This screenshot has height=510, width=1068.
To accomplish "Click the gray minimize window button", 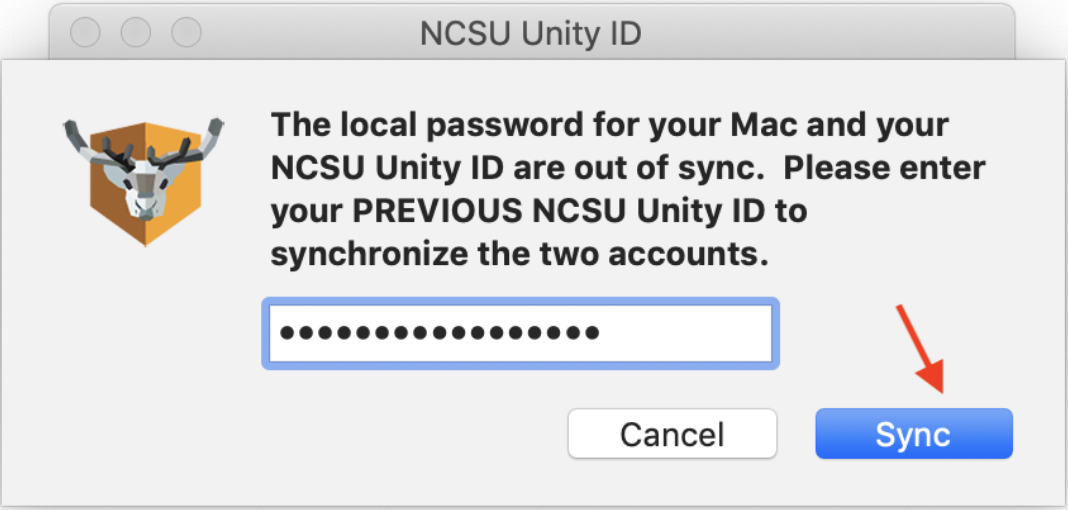I will [x=136, y=33].
